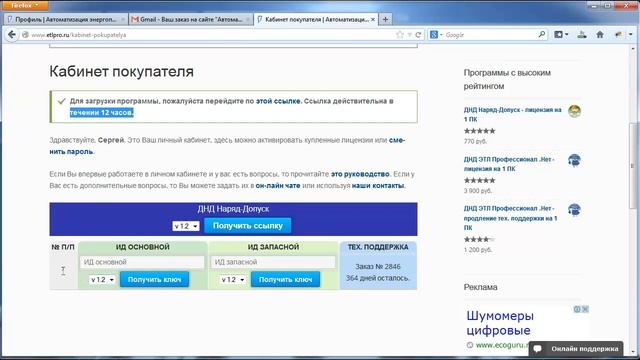The width and height of the screenshot is (640, 360).
Task: Go back with the browser back arrow
Action: point(12,35)
